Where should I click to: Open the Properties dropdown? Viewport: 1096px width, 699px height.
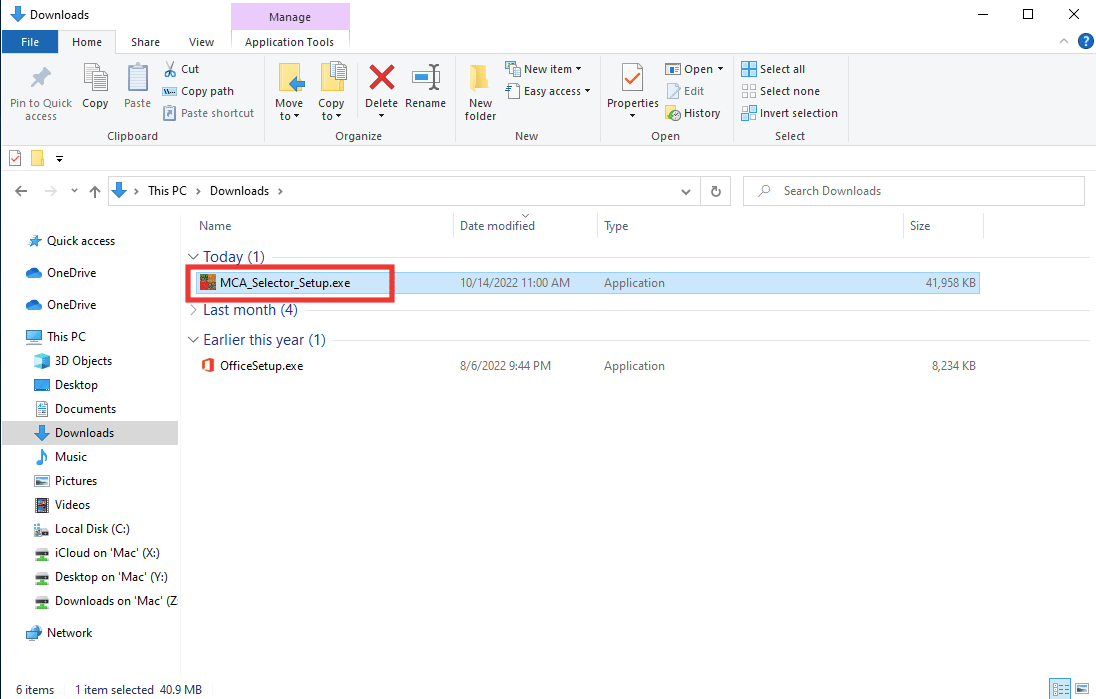pos(633,115)
